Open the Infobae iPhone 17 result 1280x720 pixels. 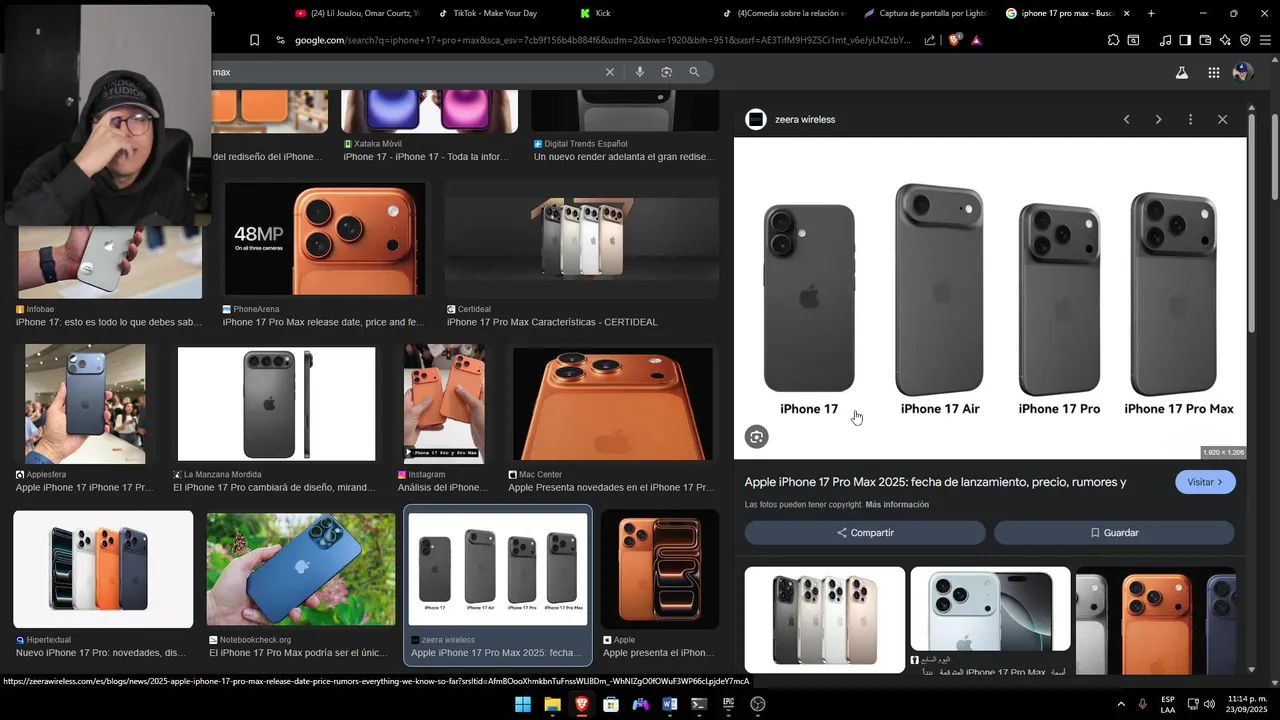[110, 262]
